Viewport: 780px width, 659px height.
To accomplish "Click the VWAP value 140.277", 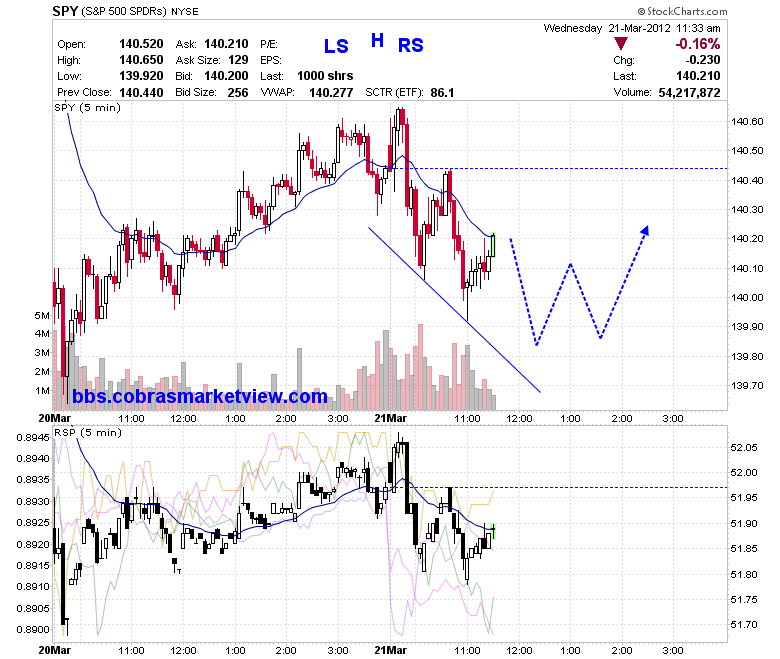I will (x=331, y=93).
